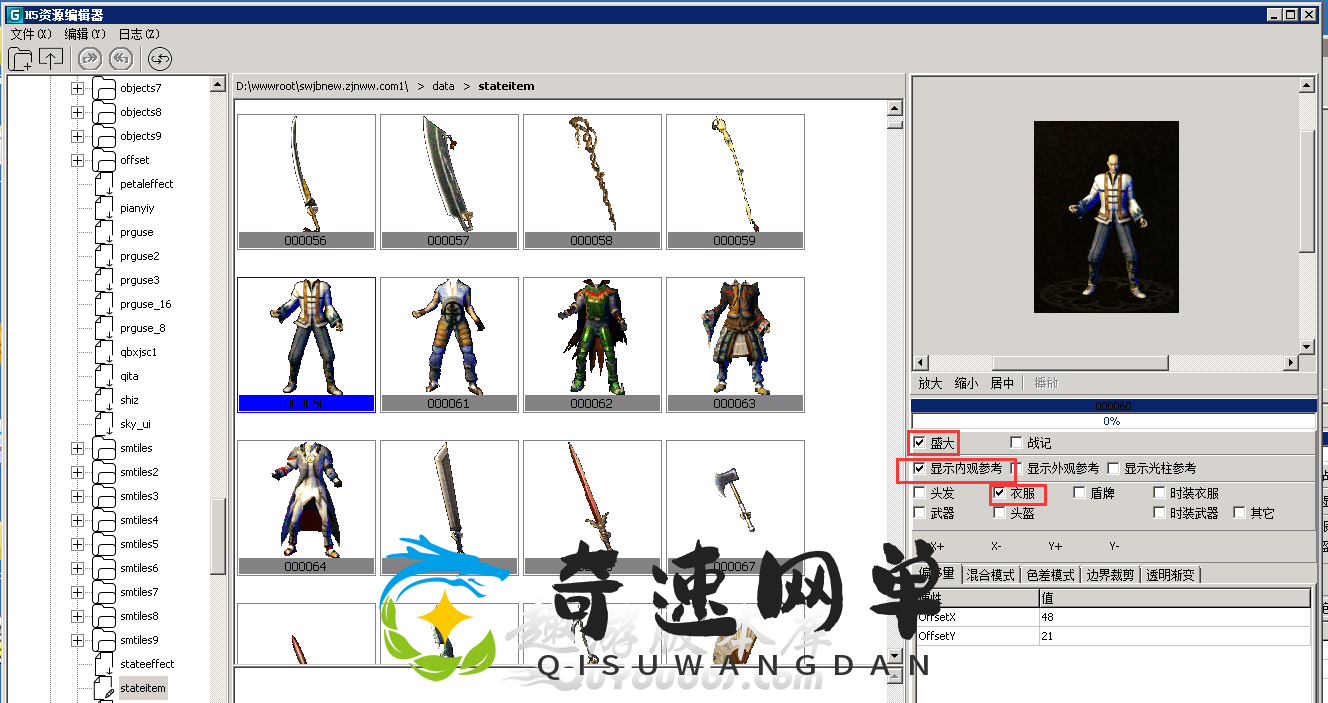Enable the 显示外观参考 checkbox
The width and height of the screenshot is (1328, 703).
(1017, 469)
